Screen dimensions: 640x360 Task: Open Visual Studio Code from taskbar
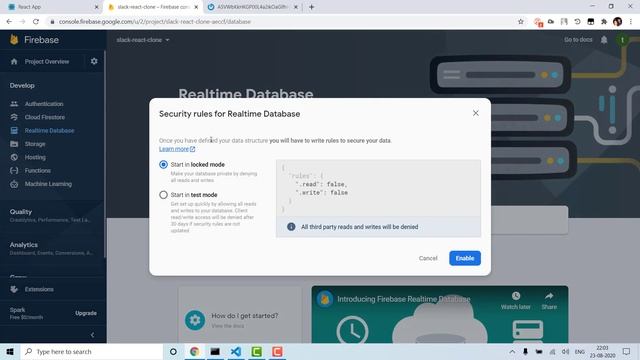[x=236, y=351]
